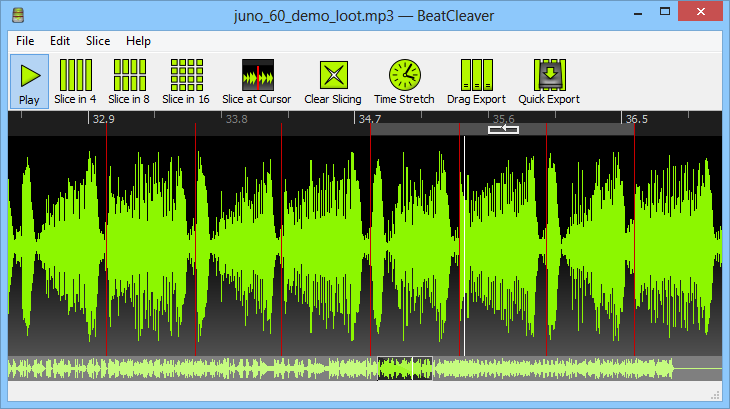Screen dimensions: 730x409
Task: Open the File menu
Action: 25,41
